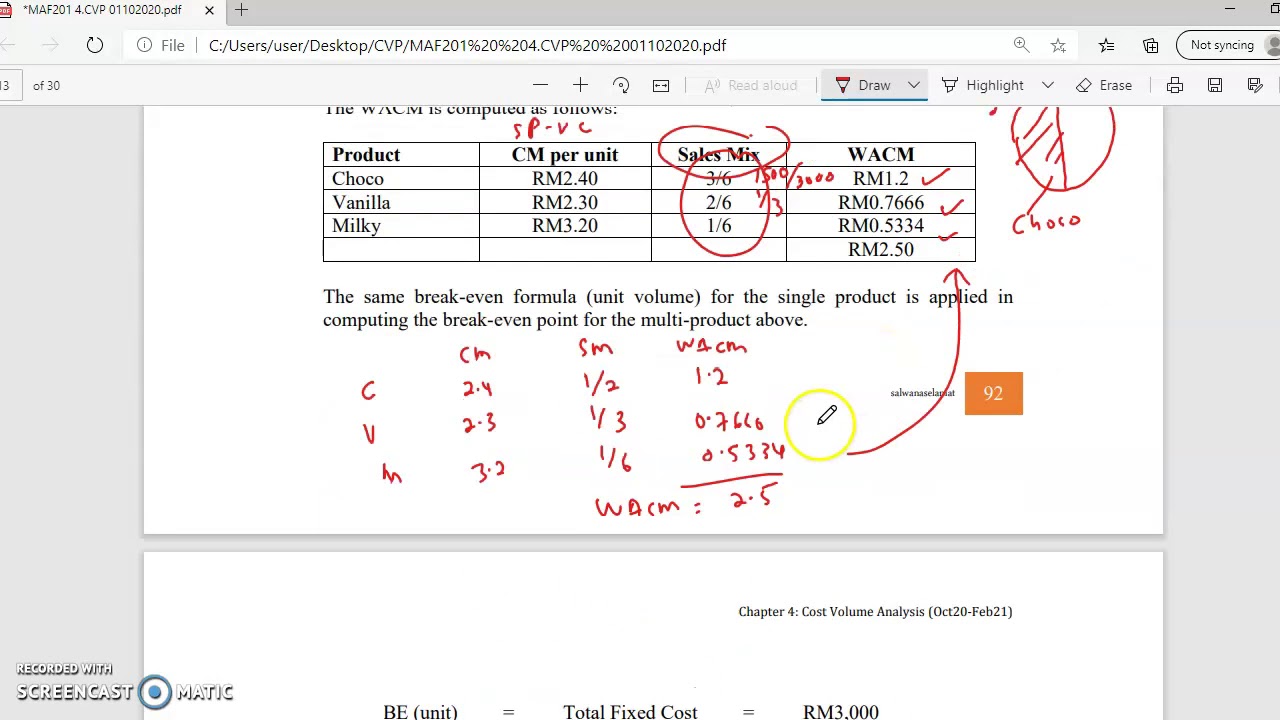Expand Highlight color options dropdown

pyautogui.click(x=1048, y=85)
